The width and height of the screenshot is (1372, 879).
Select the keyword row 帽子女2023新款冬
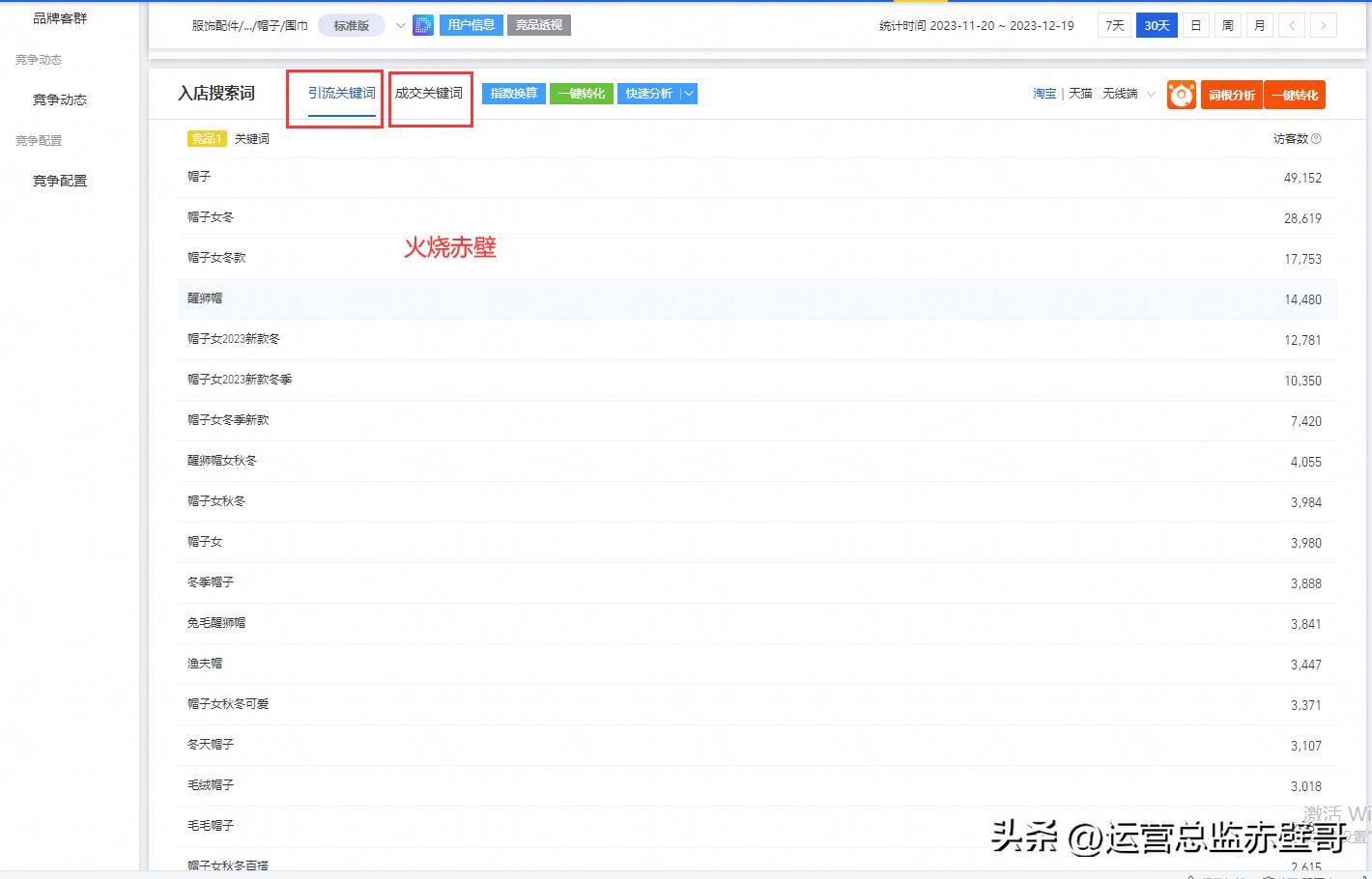tap(757, 340)
